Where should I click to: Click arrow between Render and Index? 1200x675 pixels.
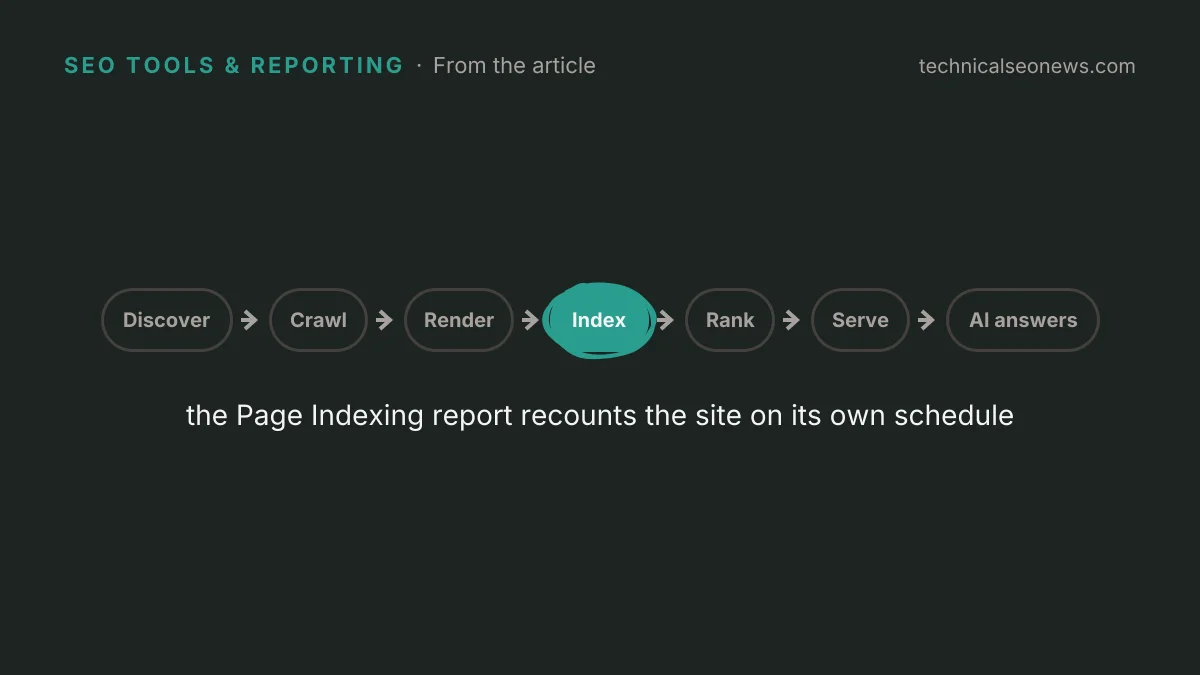[x=531, y=320]
